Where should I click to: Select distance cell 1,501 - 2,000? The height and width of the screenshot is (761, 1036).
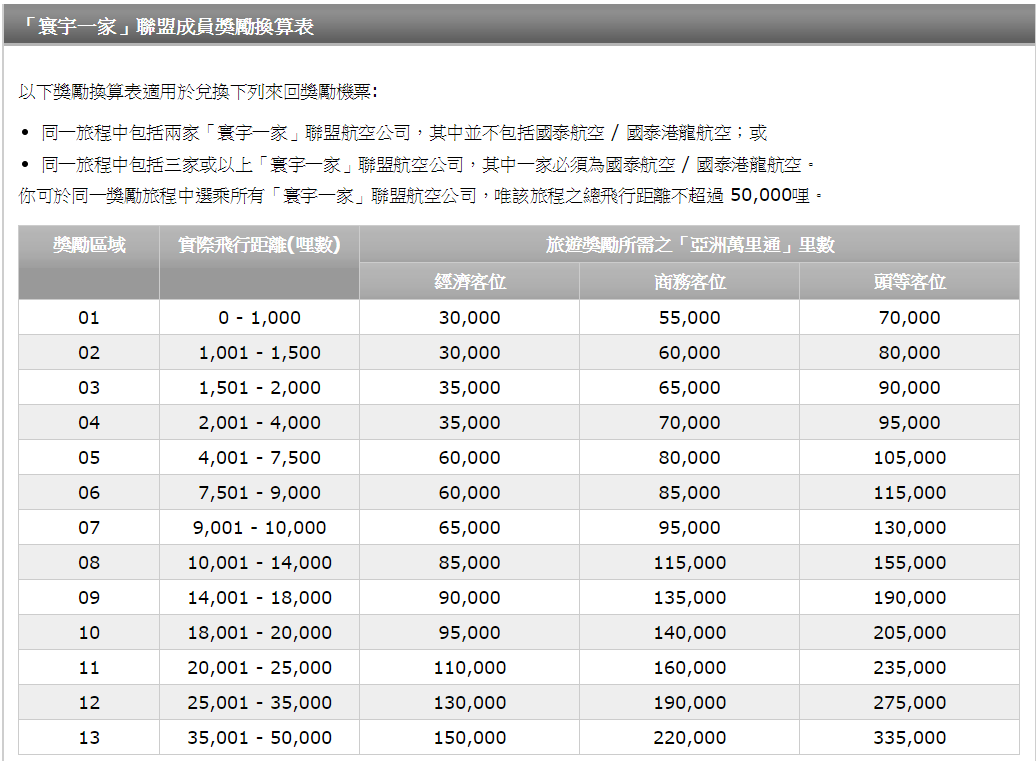tap(260, 388)
